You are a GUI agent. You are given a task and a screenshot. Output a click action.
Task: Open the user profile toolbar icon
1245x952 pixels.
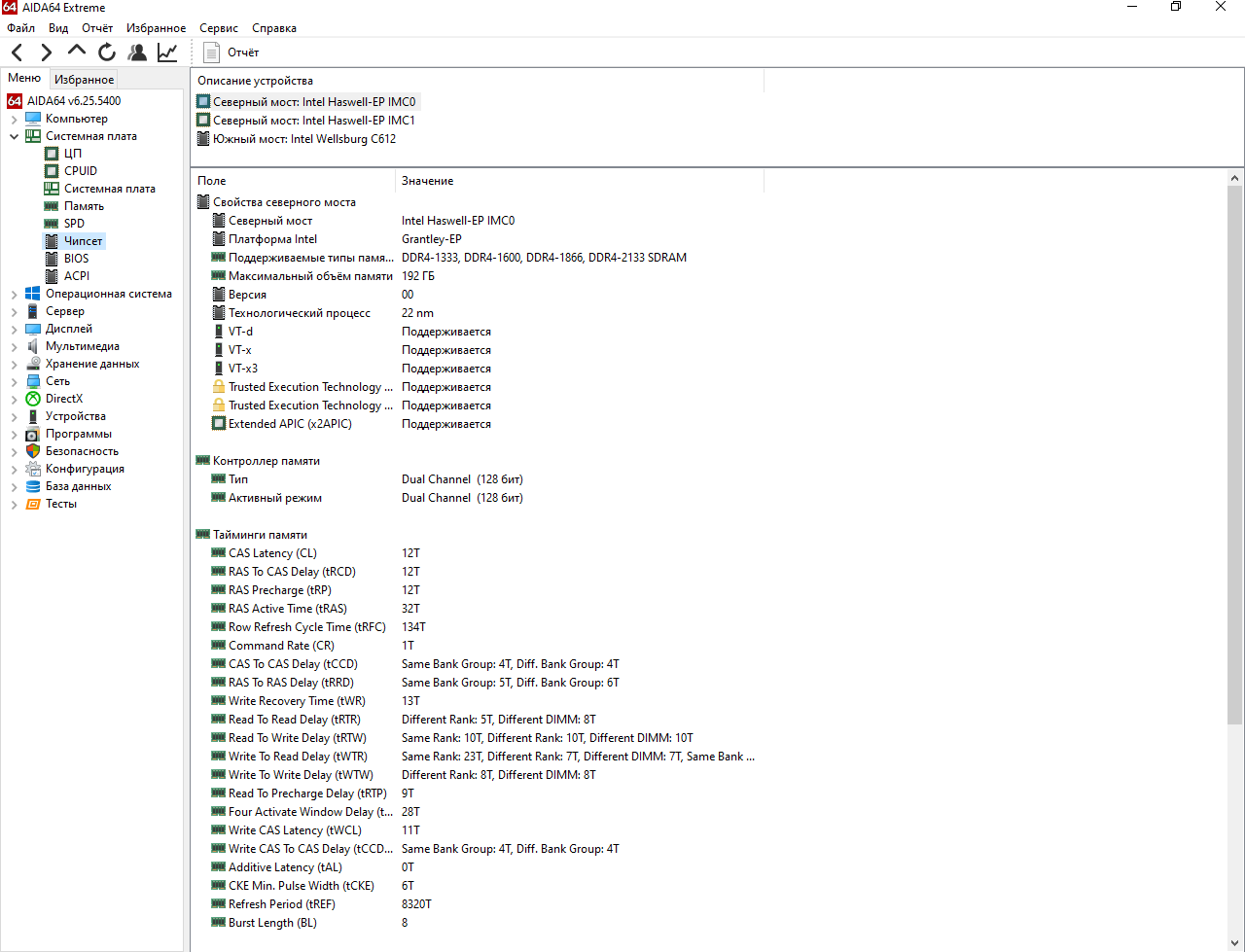pyautogui.click(x=137, y=53)
